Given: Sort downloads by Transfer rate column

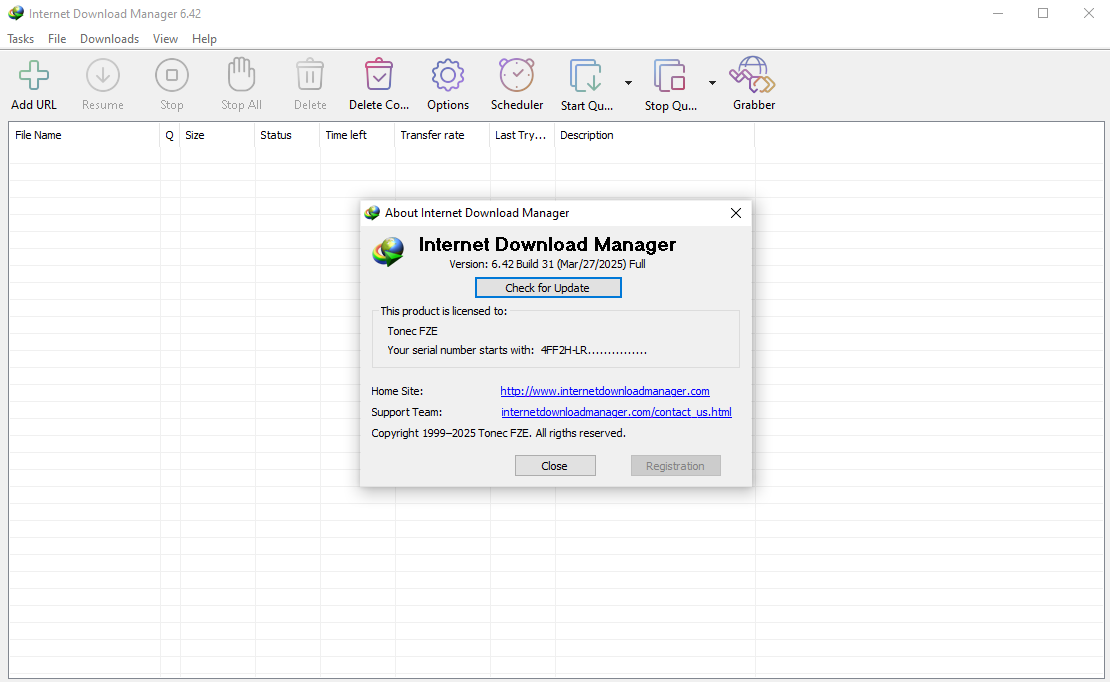Looking at the screenshot, I should [432, 135].
